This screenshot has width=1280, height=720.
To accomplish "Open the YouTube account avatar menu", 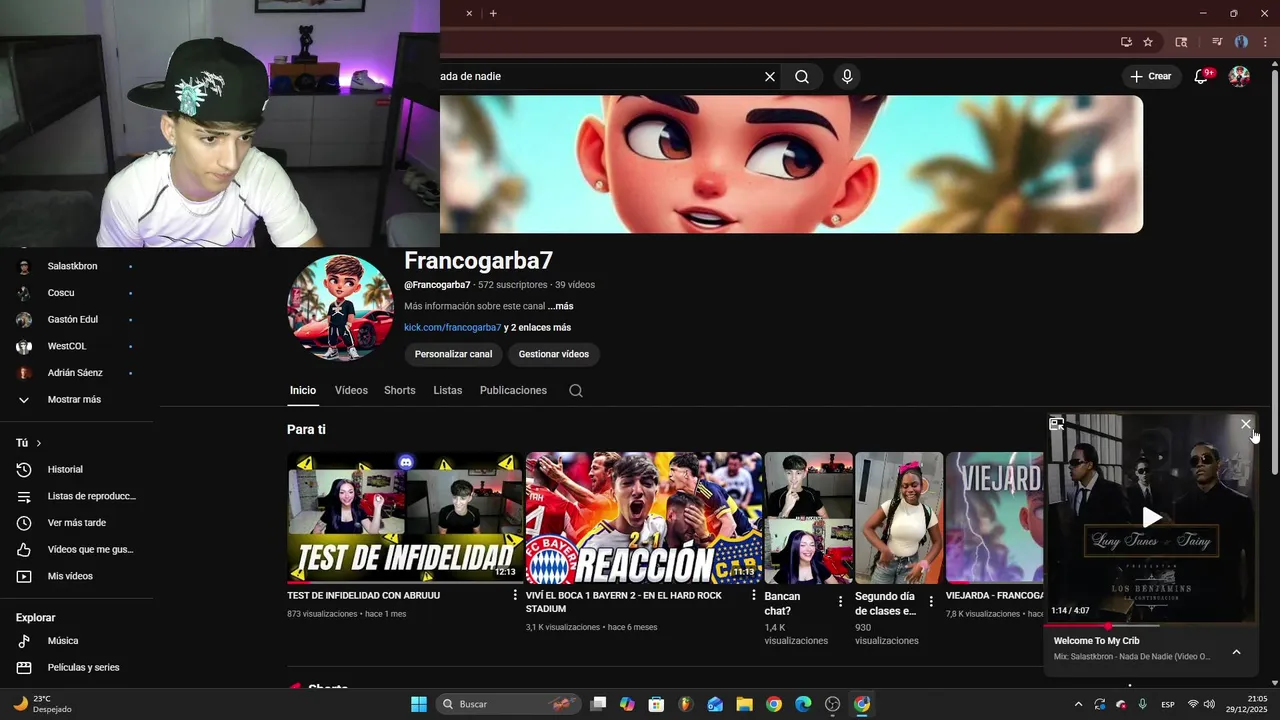I will (x=1239, y=76).
